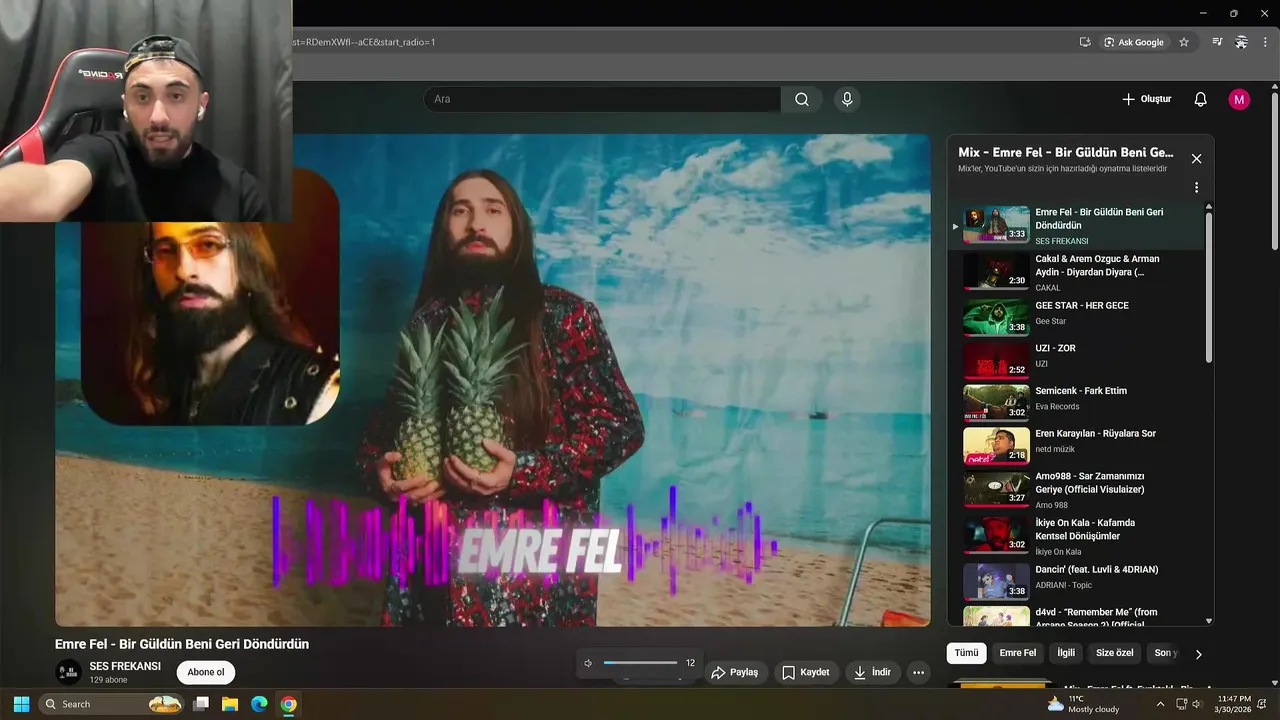Focus the YouTube Ara search field
The width and height of the screenshot is (1280, 720).
coord(602,99)
